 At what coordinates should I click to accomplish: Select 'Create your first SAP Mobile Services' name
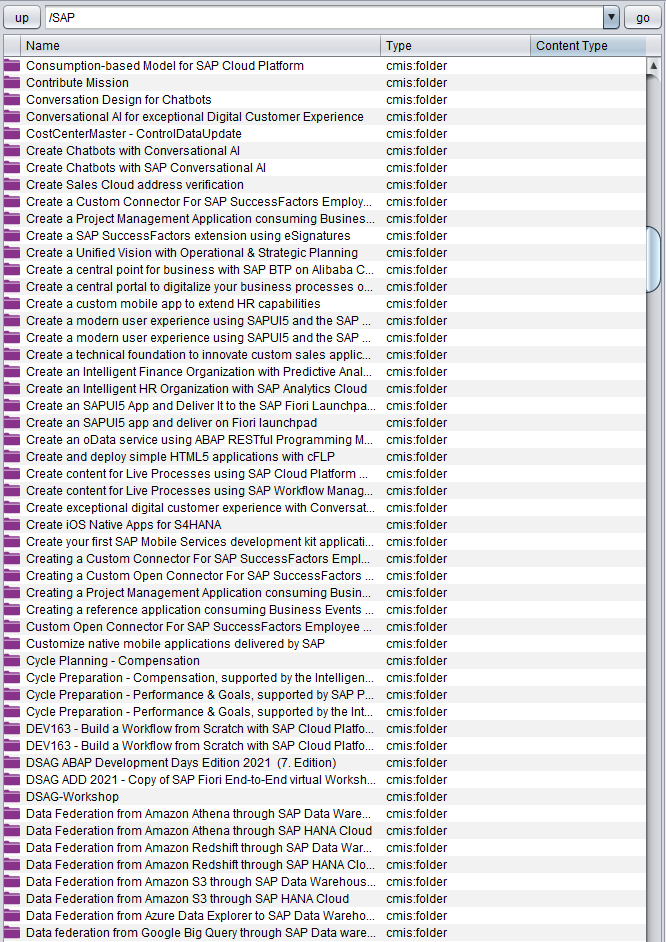[x=200, y=542]
